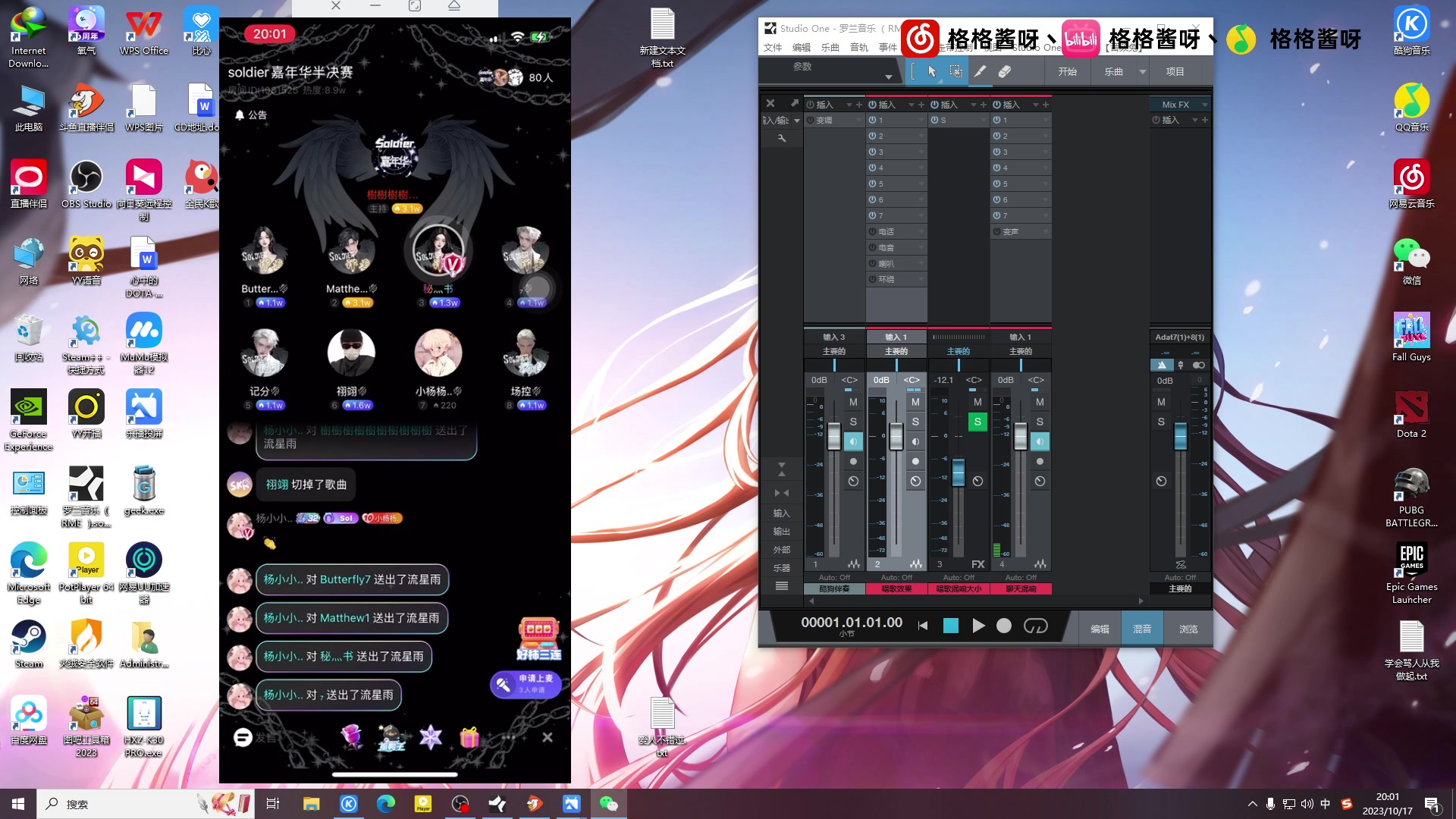Image resolution: width=1456 pixels, height=819 pixels.
Task: Switch to the 编辑 view tab at bottom
Action: click(1100, 629)
